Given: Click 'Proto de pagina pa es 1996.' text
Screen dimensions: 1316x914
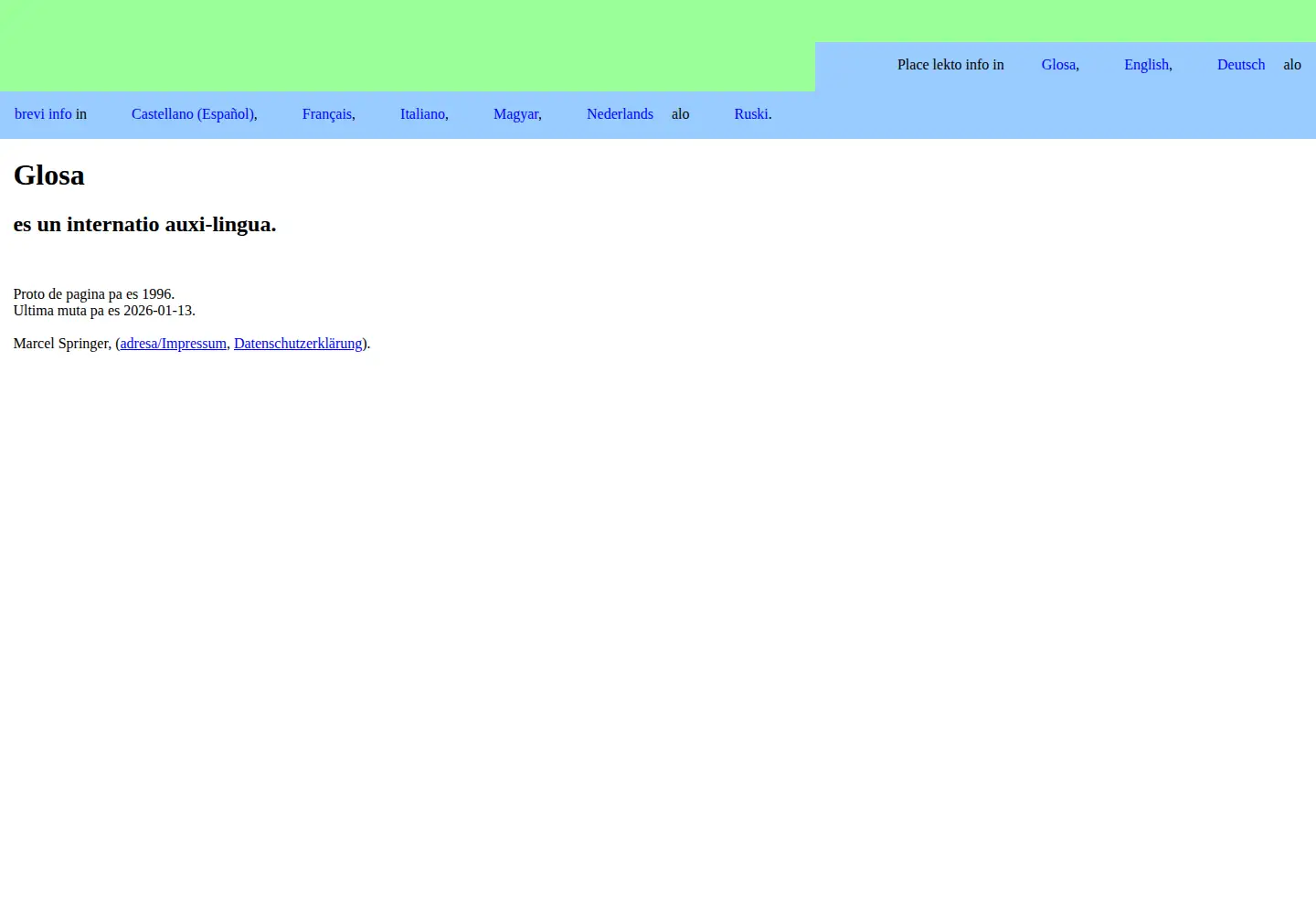Looking at the screenshot, I should pyautogui.click(x=94, y=294).
